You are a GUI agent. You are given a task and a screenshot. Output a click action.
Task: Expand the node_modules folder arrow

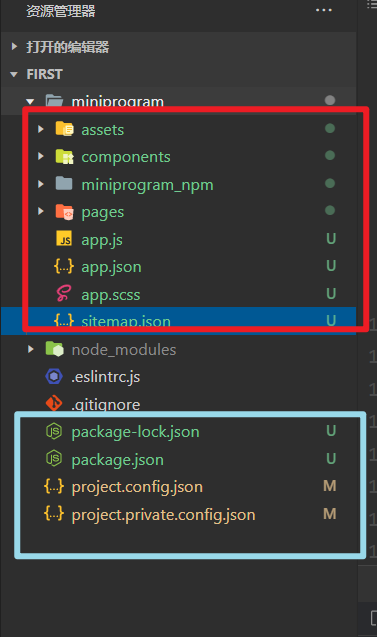[30, 349]
